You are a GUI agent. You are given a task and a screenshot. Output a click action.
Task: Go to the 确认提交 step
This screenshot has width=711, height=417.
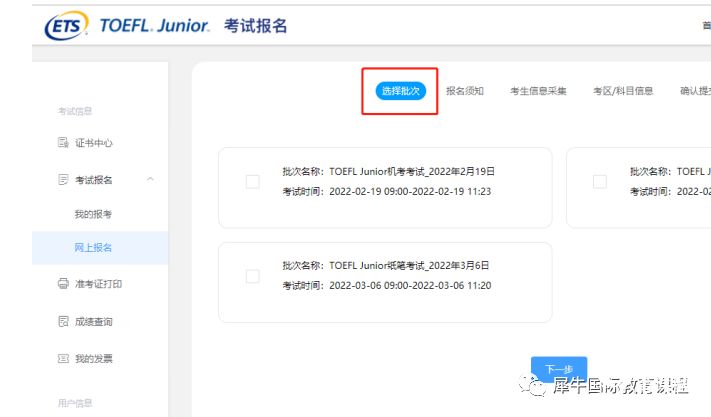(695, 91)
